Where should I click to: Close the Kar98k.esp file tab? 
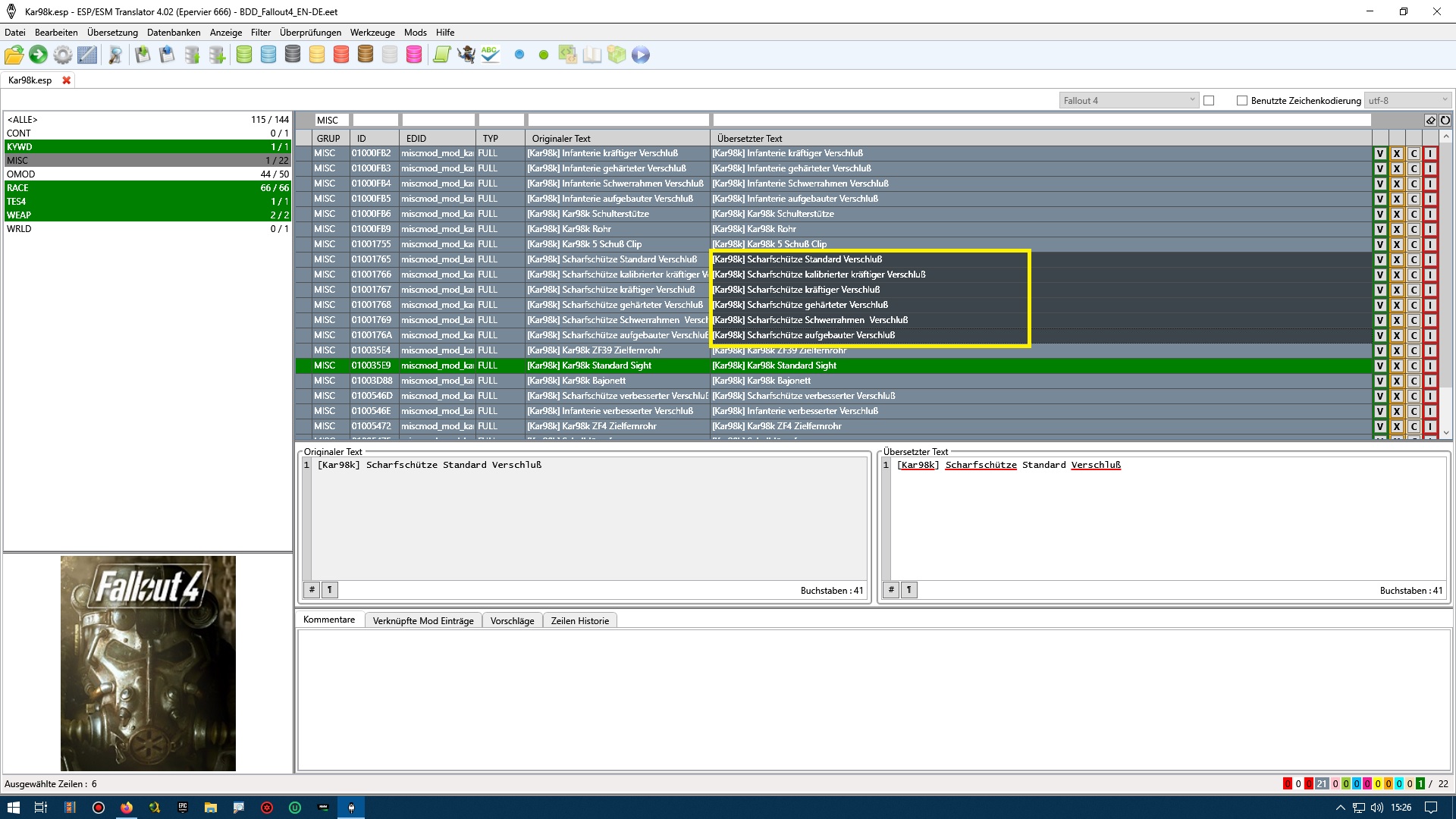67,80
